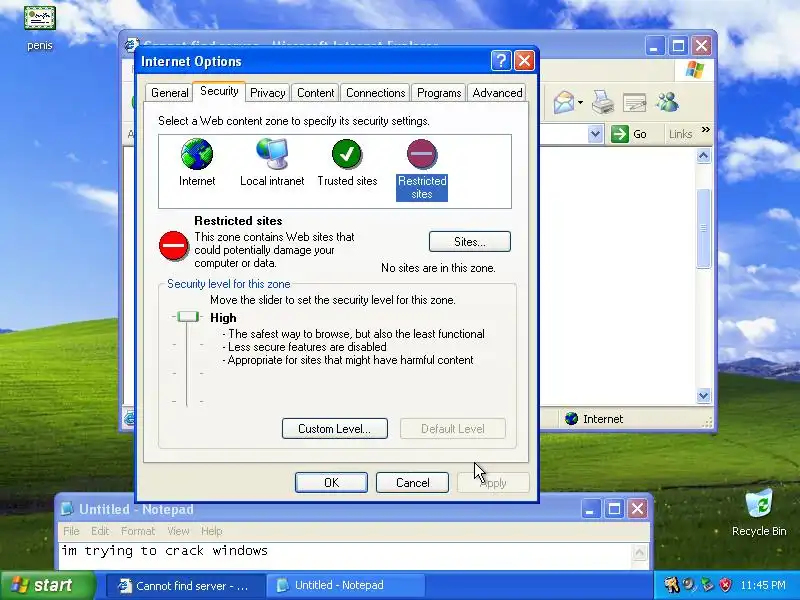Expand the address bar dropdown in Internet Explorer
The width and height of the screenshot is (800, 600).
[595, 134]
